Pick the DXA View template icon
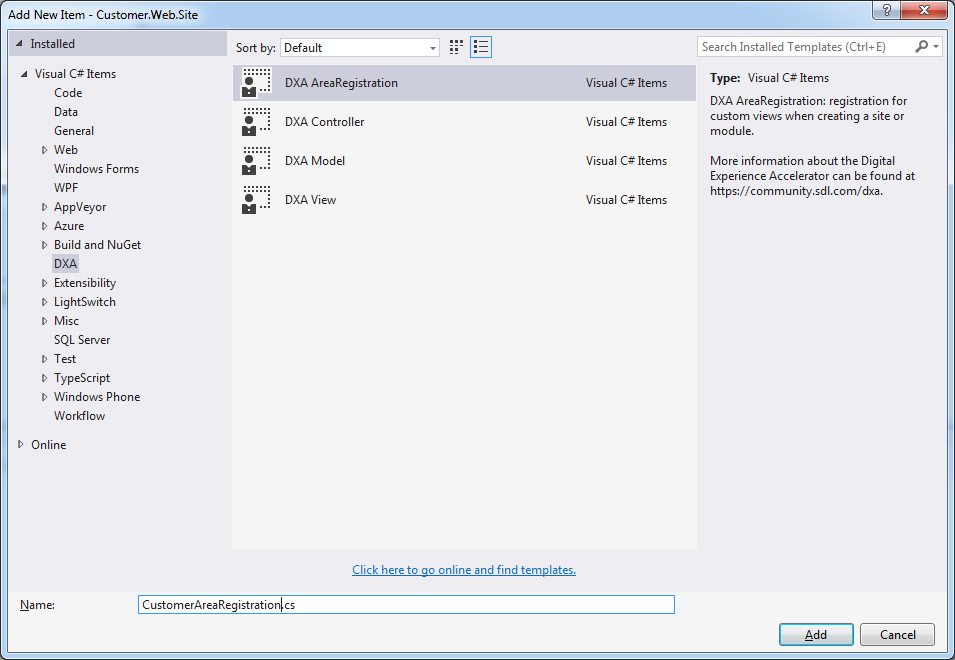This screenshot has height=660, width=955. [x=256, y=200]
